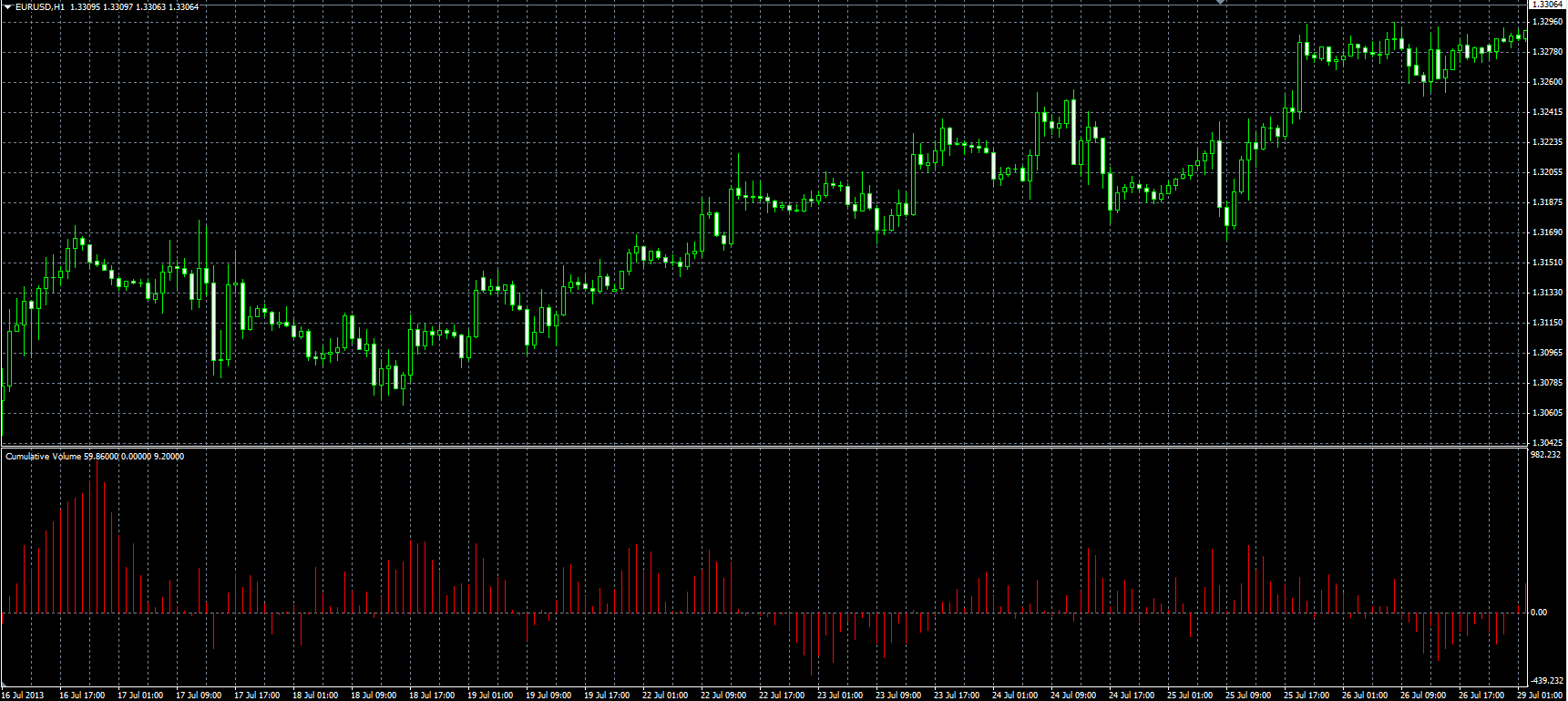Click the 18 Jul 17:00 time label
The height and width of the screenshot is (701, 1568).
click(431, 696)
